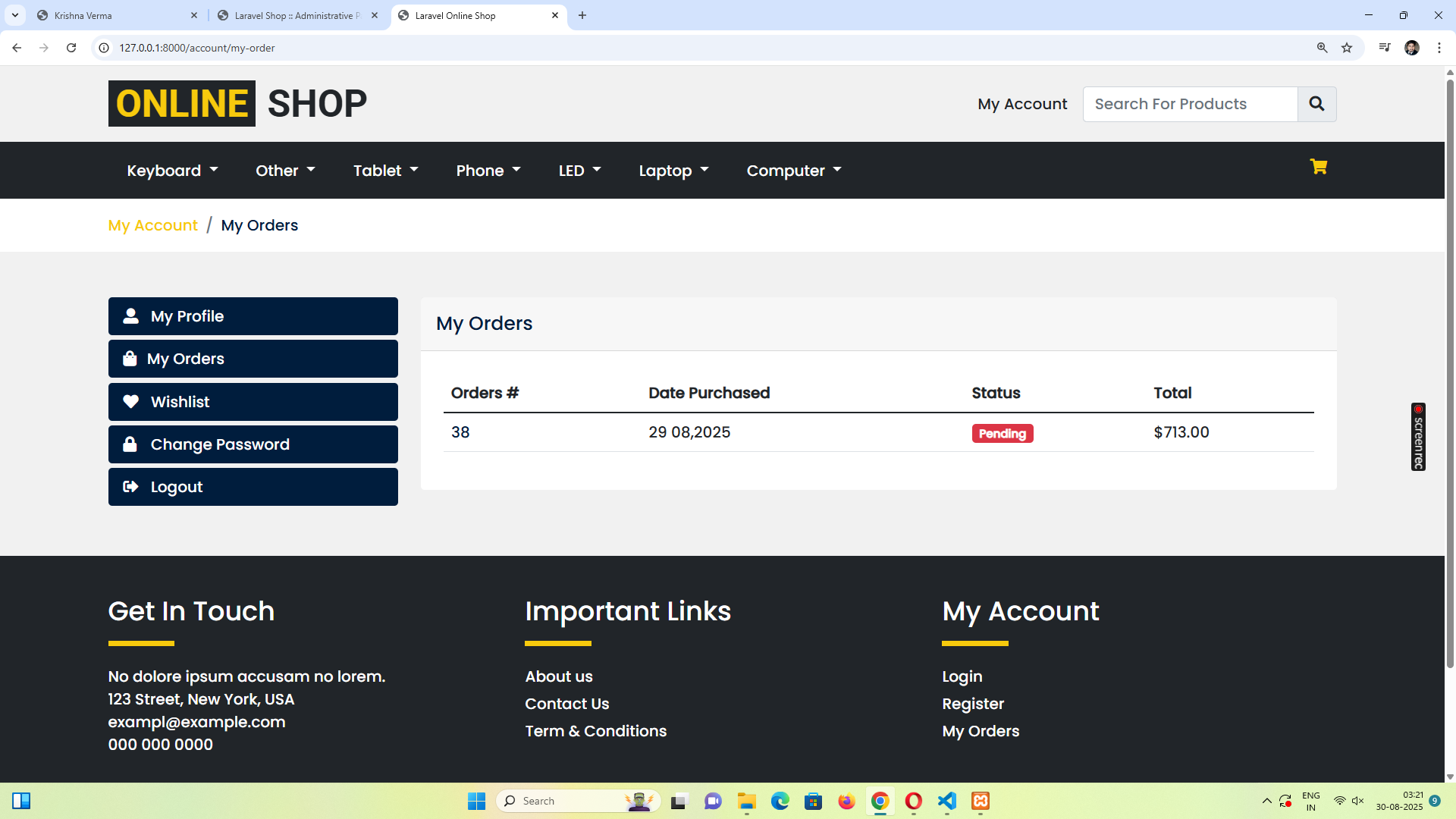The width and height of the screenshot is (1456, 819).
Task: Open Term & Conditions footer link
Action: click(596, 731)
